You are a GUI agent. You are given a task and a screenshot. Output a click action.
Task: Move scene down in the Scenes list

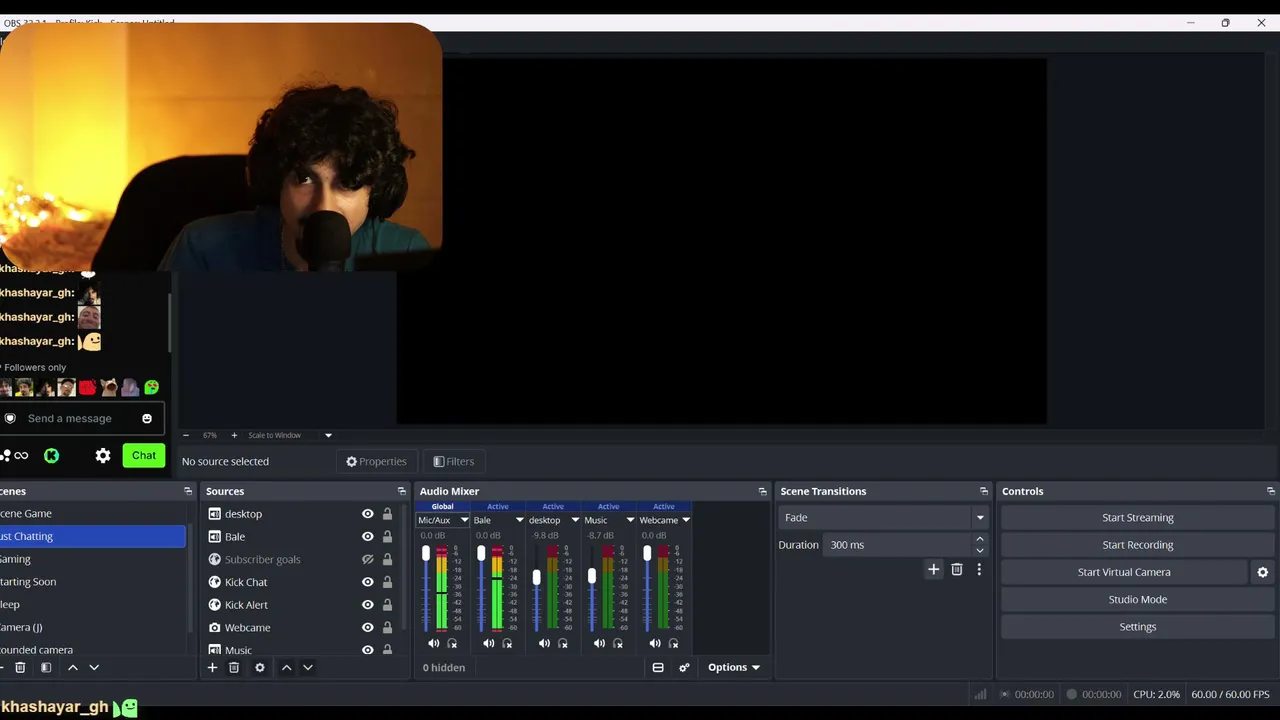(94, 667)
